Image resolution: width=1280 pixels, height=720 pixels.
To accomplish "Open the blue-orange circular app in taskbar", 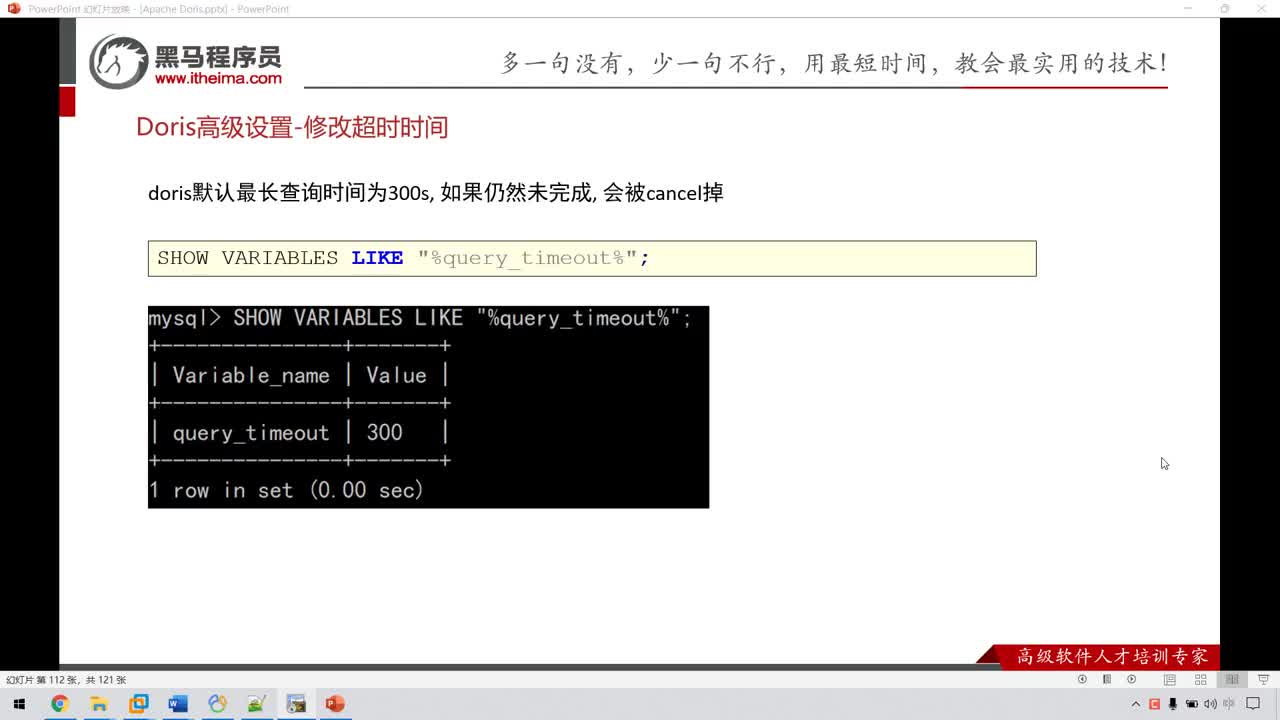I will (217, 704).
